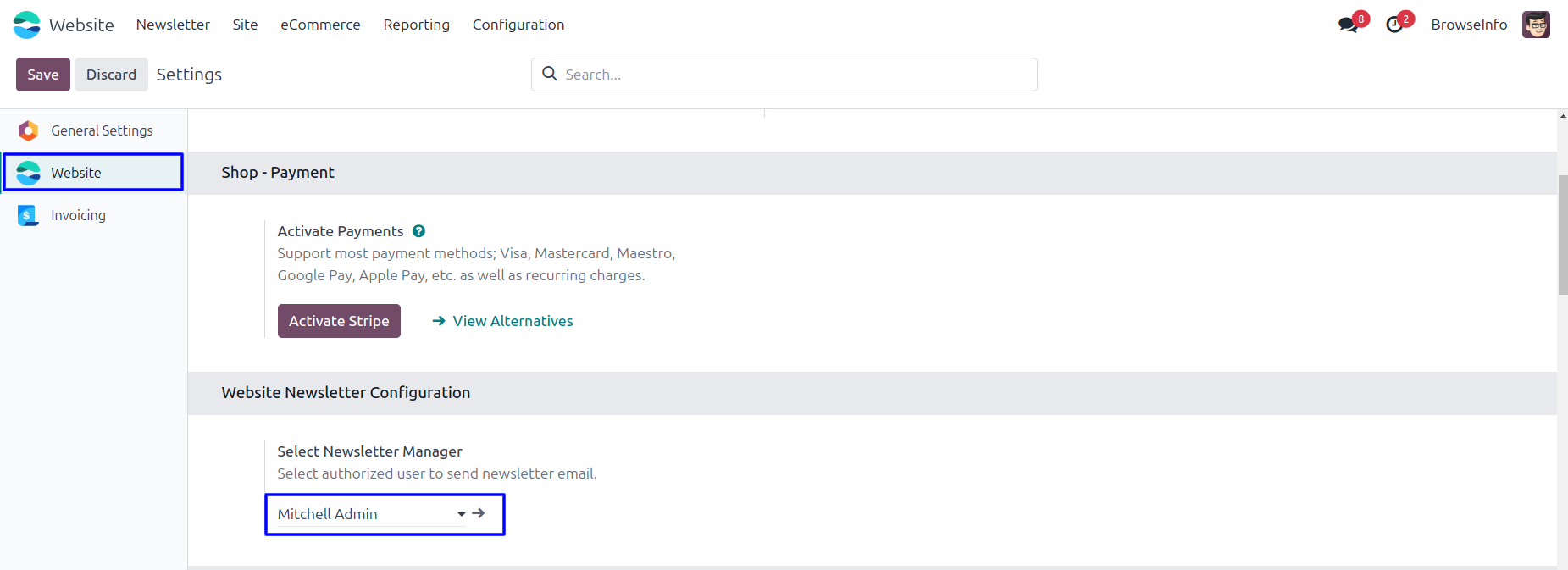Open the Mitchell Admin record arrow

pyautogui.click(x=479, y=513)
